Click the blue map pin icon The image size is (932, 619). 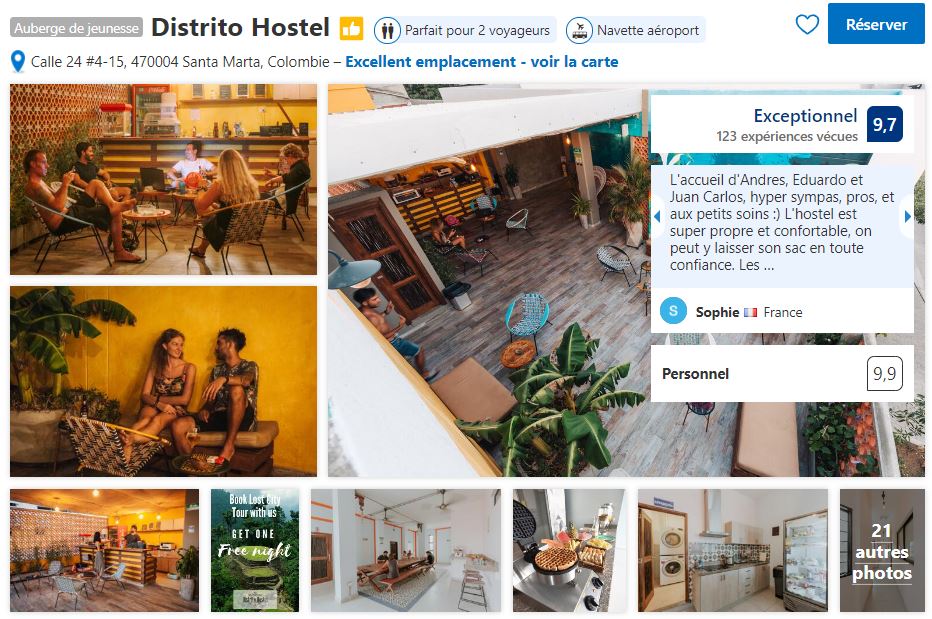pyautogui.click(x=18, y=61)
